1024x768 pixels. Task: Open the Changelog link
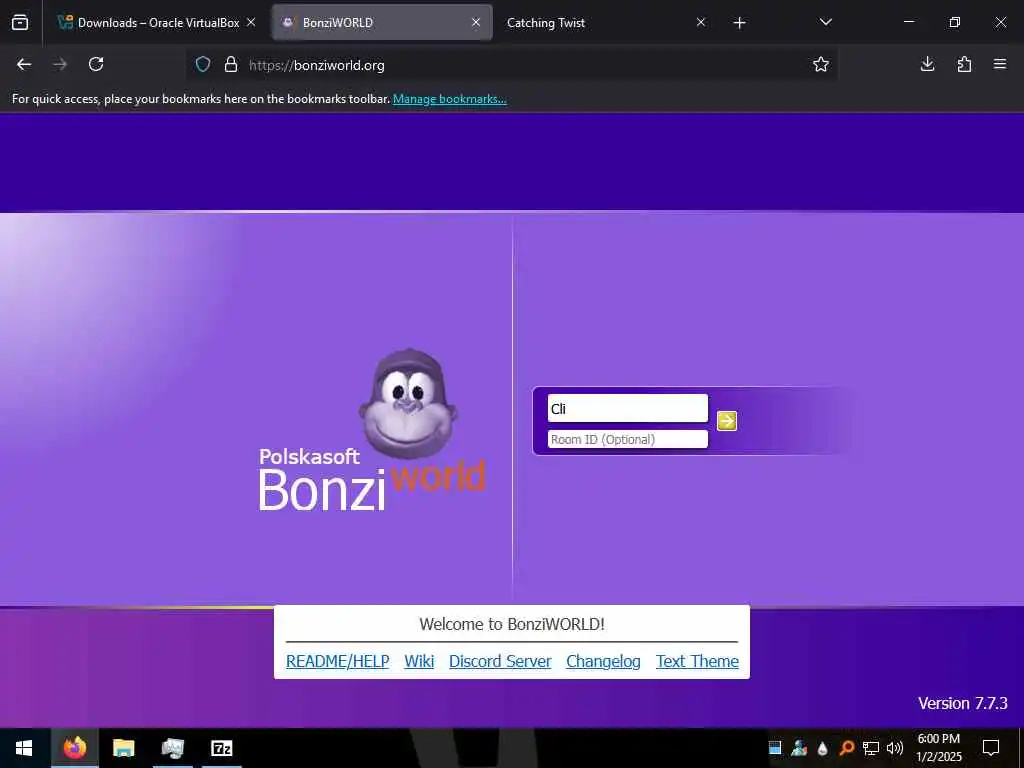pyautogui.click(x=603, y=661)
